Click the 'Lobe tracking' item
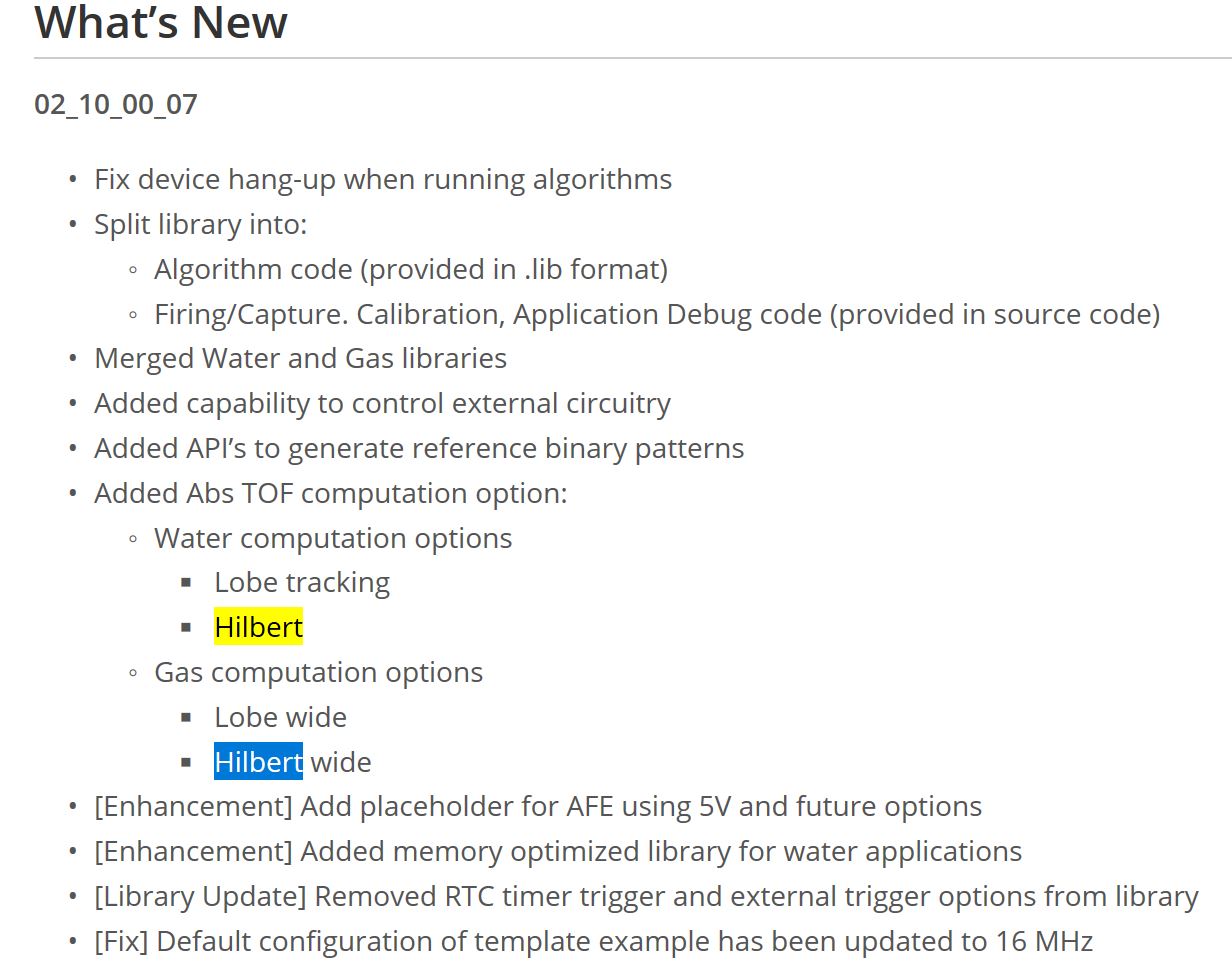The width and height of the screenshot is (1232, 962). (x=302, y=583)
